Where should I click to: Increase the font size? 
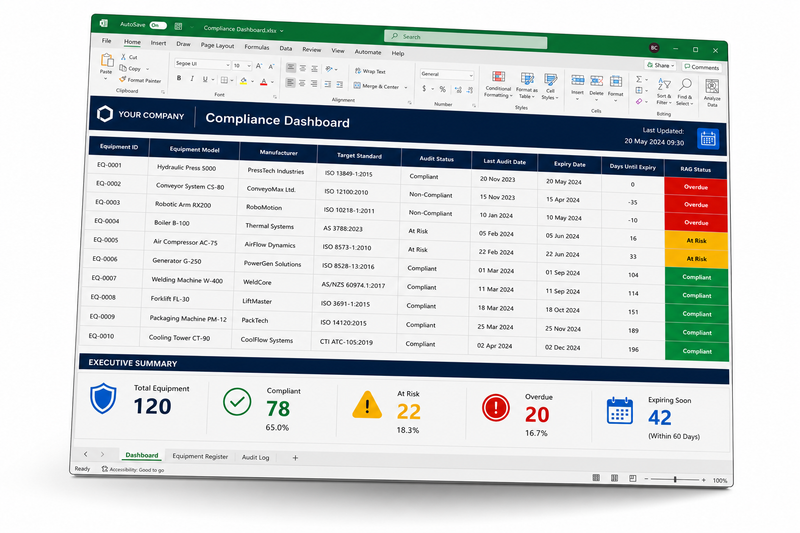point(259,66)
